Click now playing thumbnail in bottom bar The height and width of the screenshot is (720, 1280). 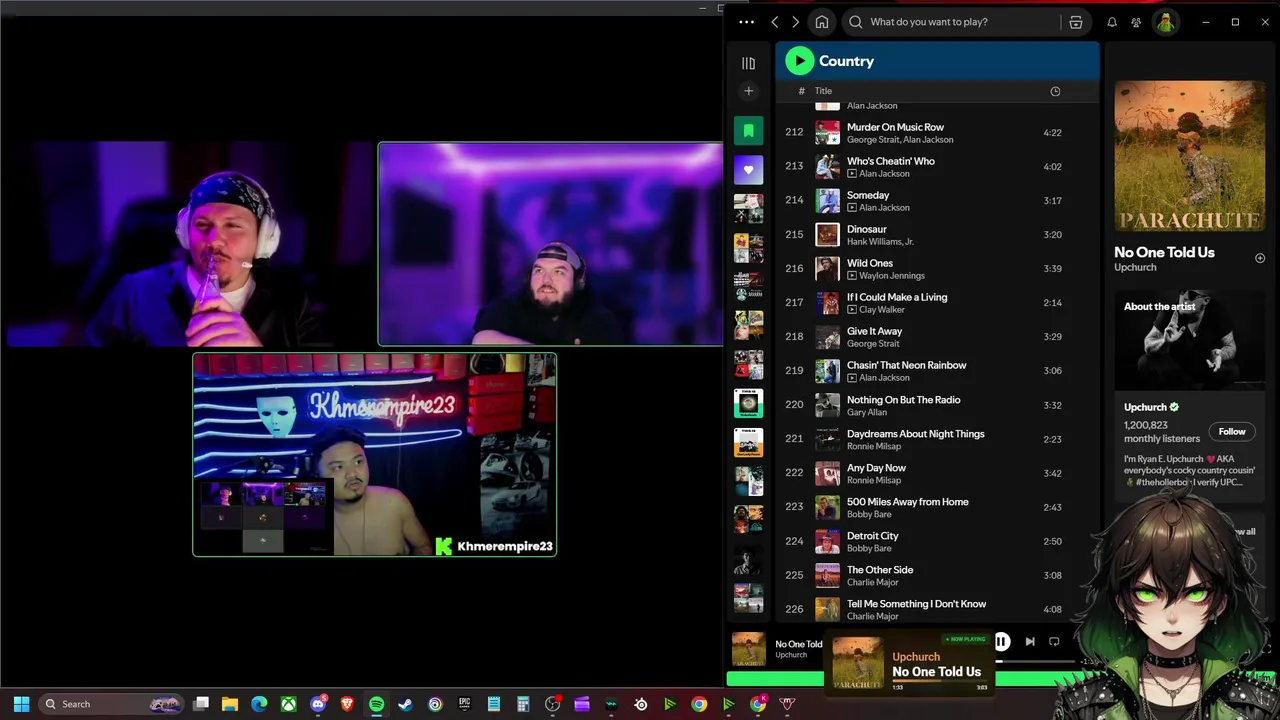point(749,649)
